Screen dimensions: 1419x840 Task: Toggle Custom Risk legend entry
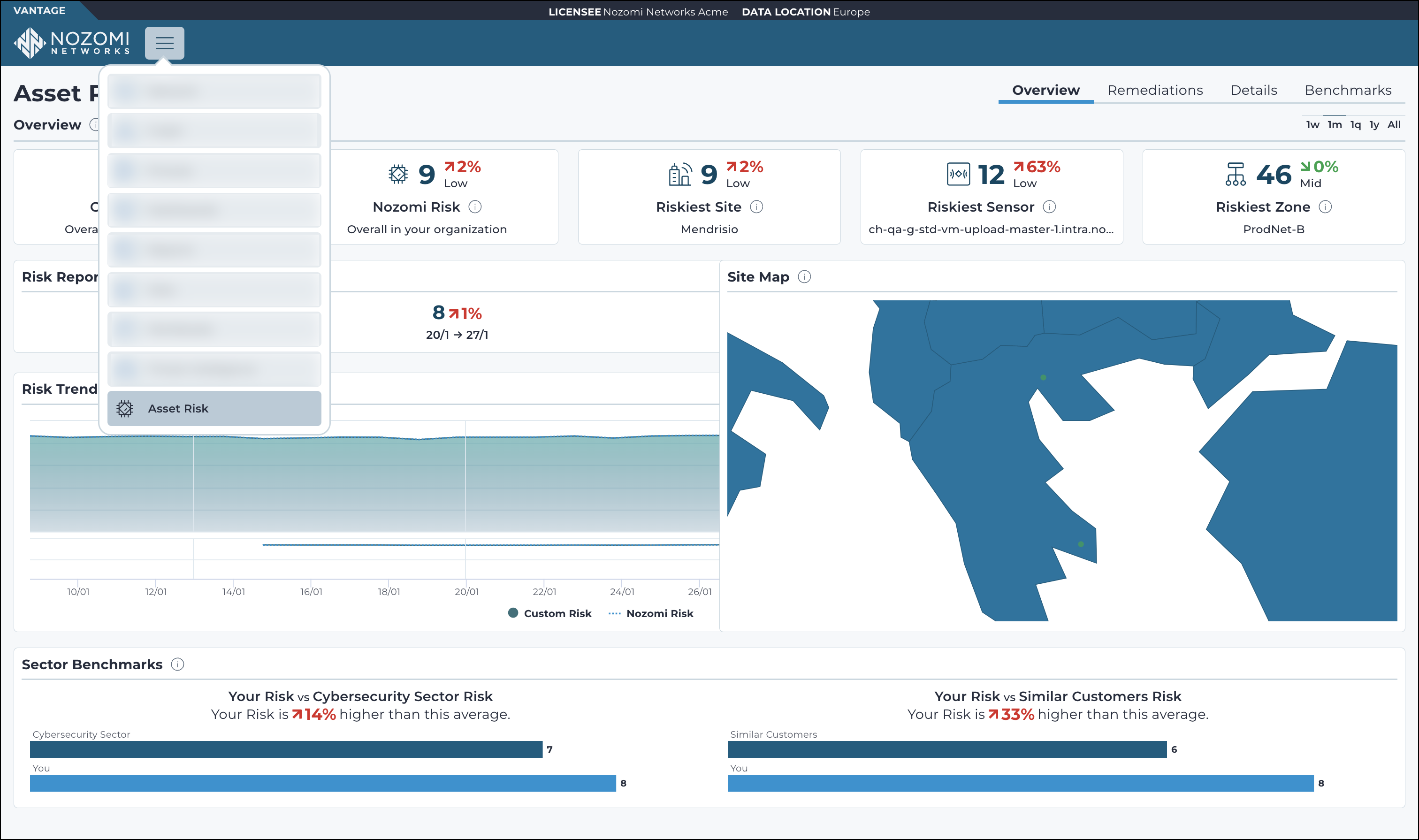[549, 613]
